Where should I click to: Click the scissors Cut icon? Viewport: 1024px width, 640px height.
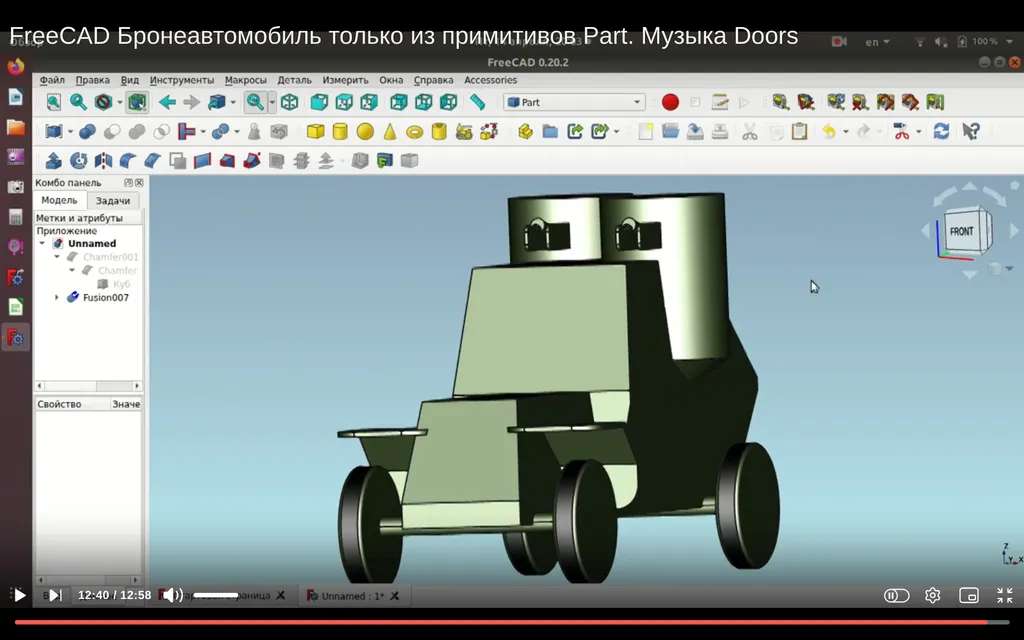point(749,132)
